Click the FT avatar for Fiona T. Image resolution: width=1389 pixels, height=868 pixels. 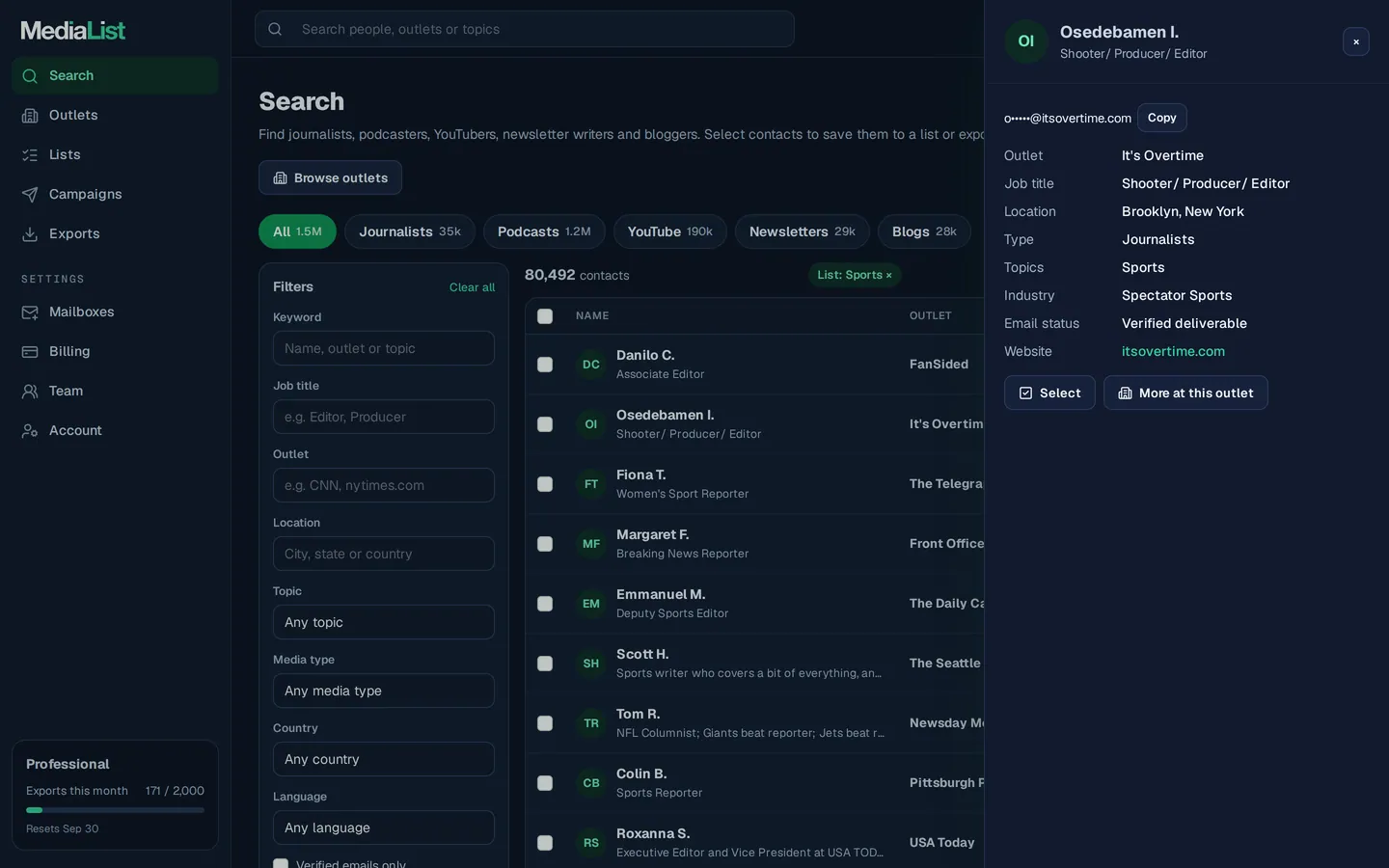click(x=591, y=484)
